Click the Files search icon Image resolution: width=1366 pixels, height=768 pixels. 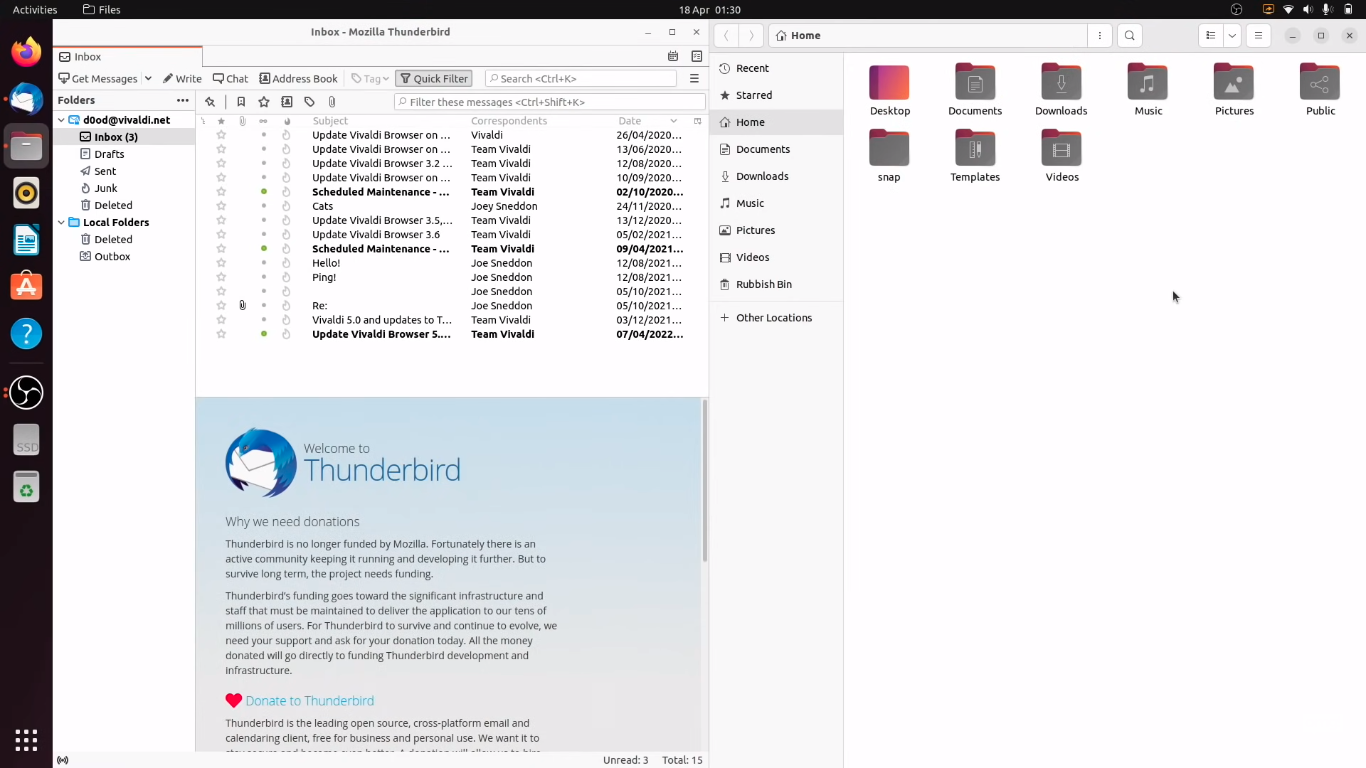(x=1130, y=35)
